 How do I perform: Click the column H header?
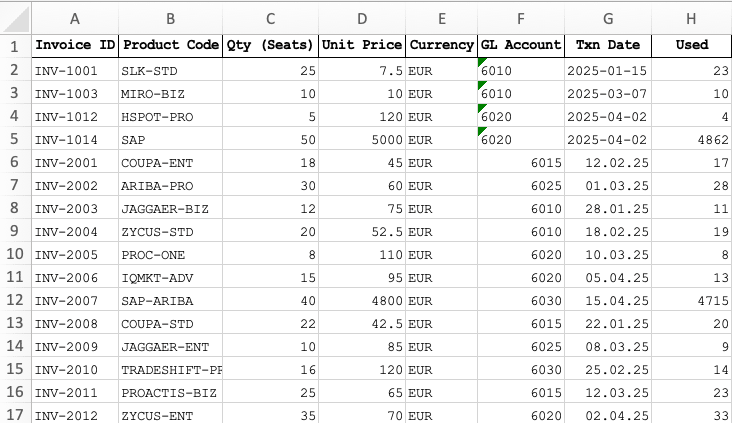[691, 19]
